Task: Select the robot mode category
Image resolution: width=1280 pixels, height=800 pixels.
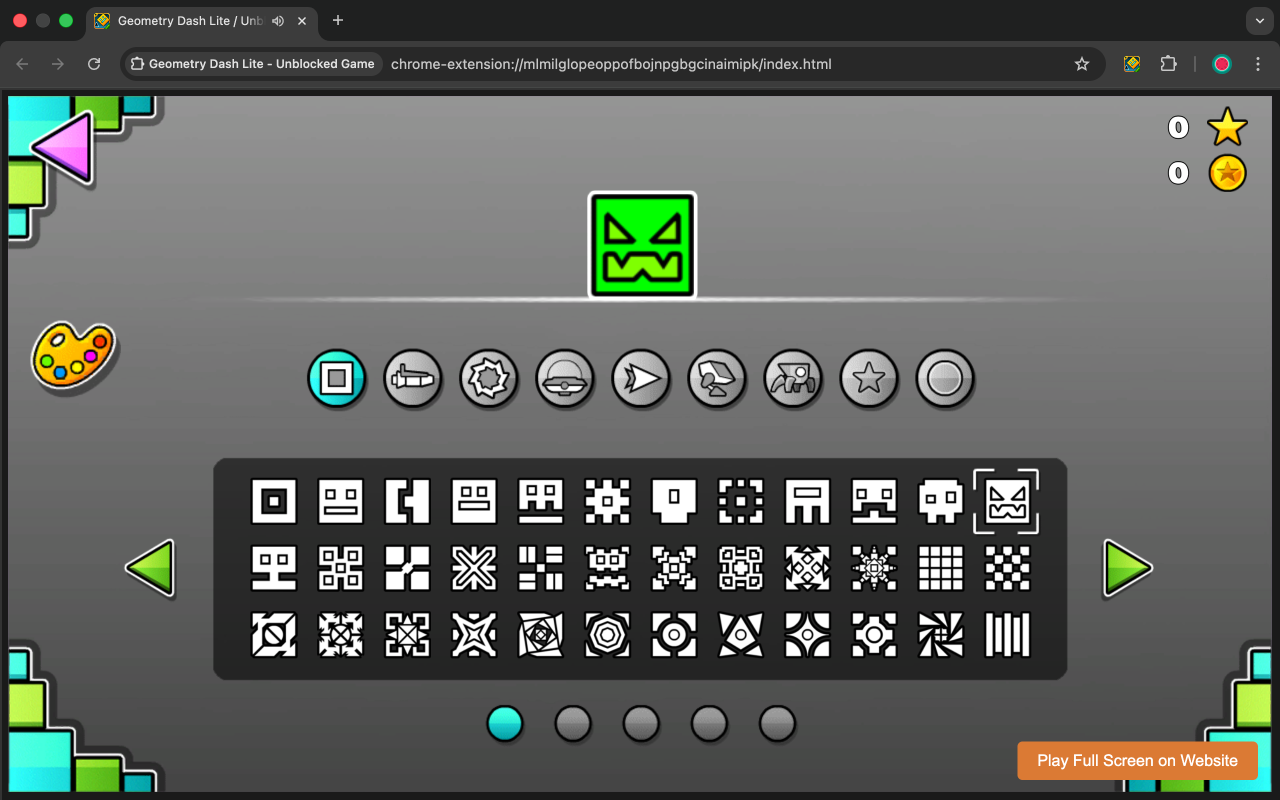Action: [x=717, y=379]
